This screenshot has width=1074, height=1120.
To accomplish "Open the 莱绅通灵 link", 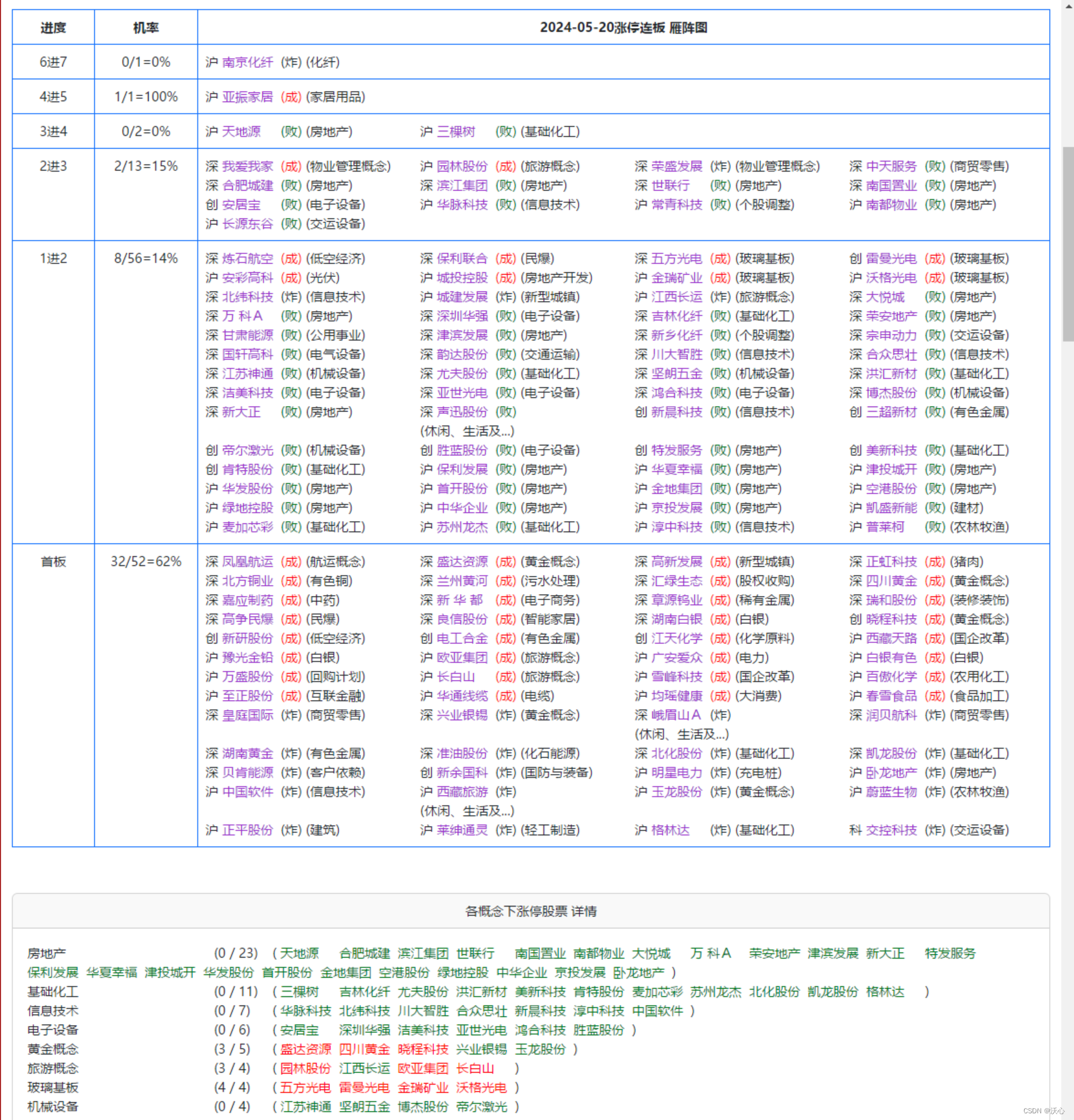I will tap(462, 830).
